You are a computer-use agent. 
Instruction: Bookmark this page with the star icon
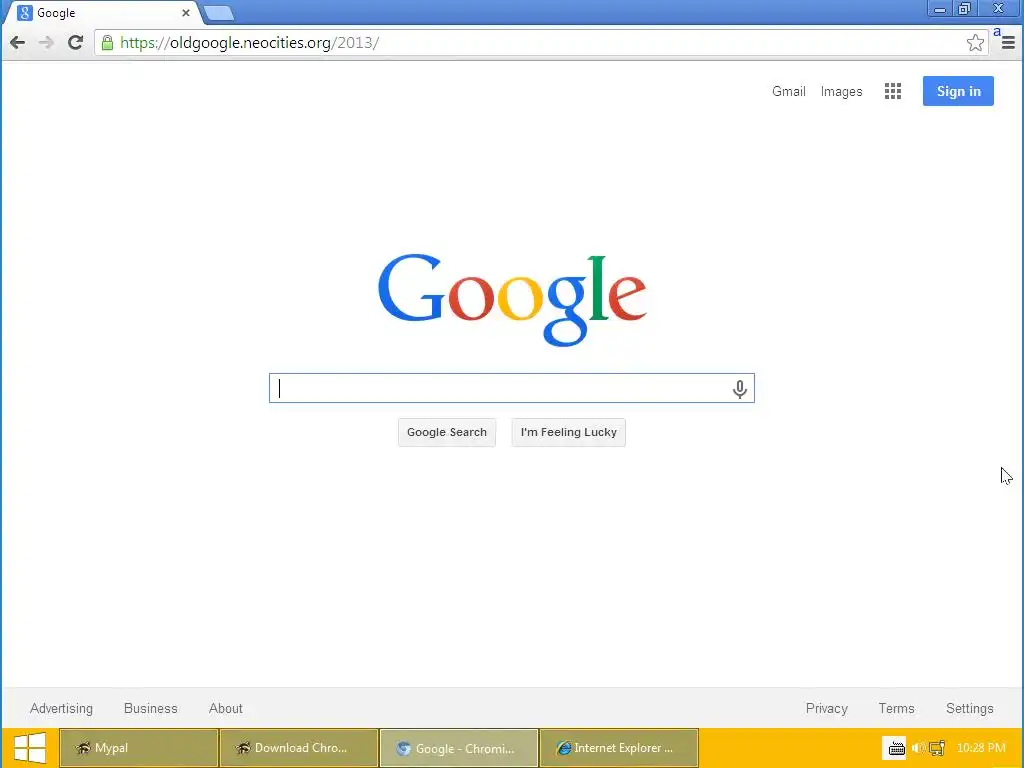pyautogui.click(x=975, y=43)
